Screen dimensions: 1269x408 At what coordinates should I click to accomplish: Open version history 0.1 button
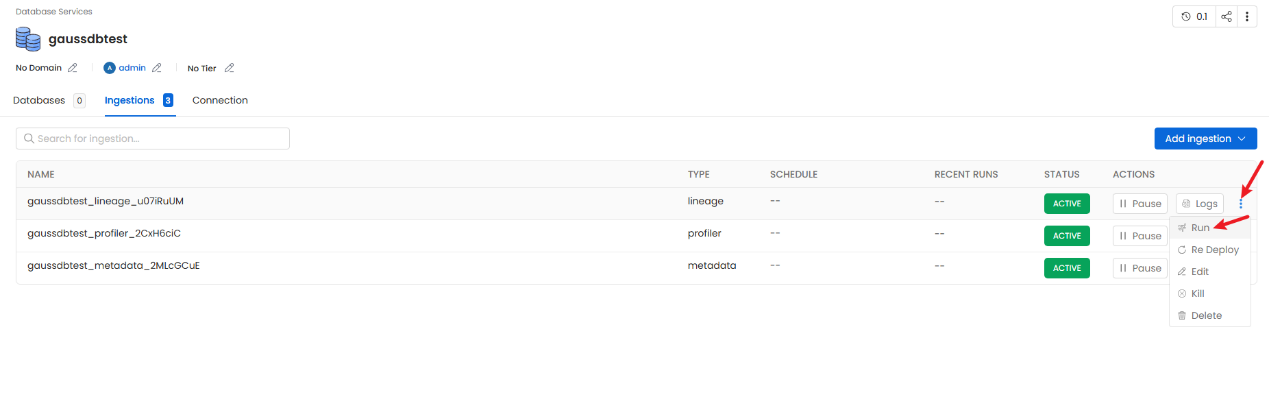pyautogui.click(x=1194, y=17)
